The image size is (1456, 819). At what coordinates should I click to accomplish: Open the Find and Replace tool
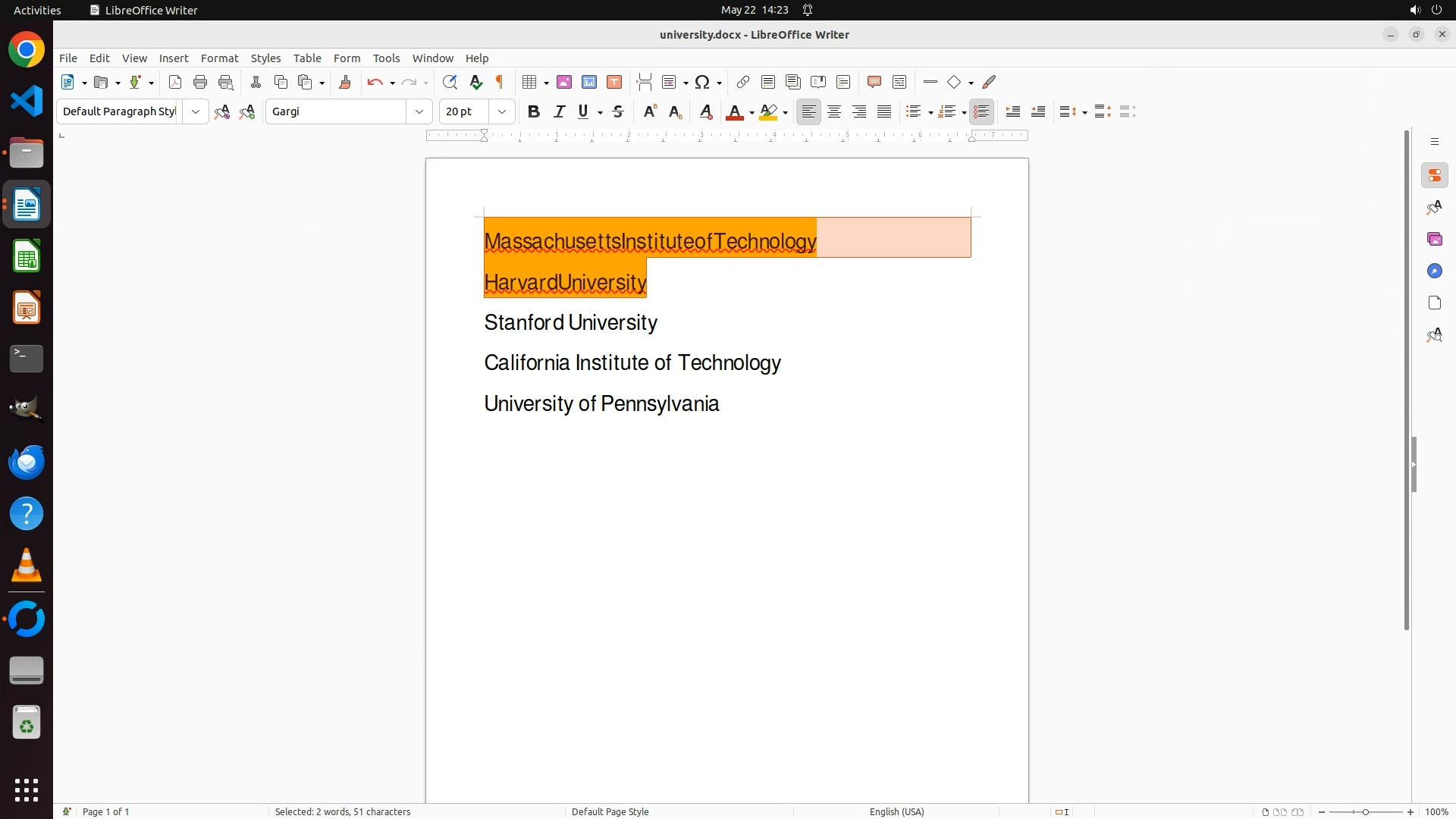pyautogui.click(x=450, y=83)
